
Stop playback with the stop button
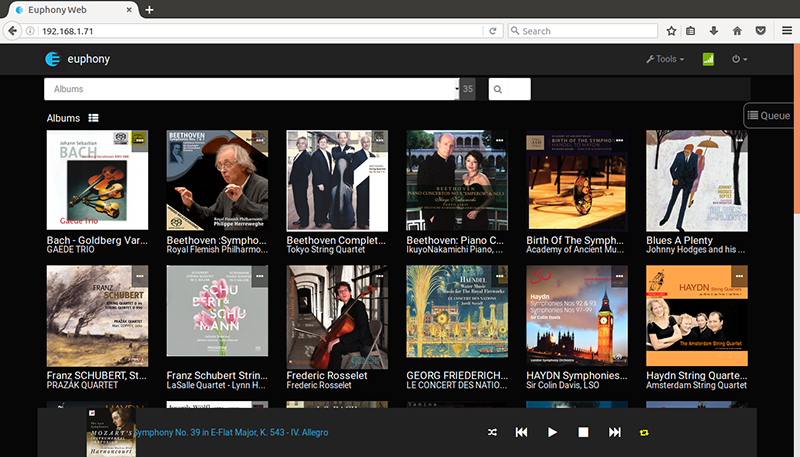583,432
